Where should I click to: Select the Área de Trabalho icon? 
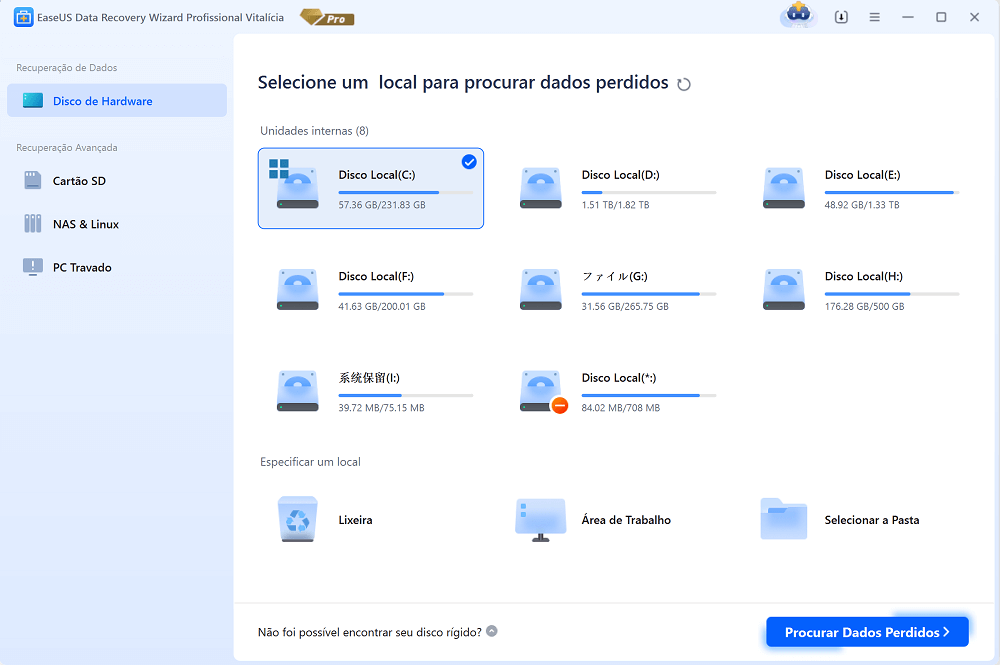click(x=540, y=520)
